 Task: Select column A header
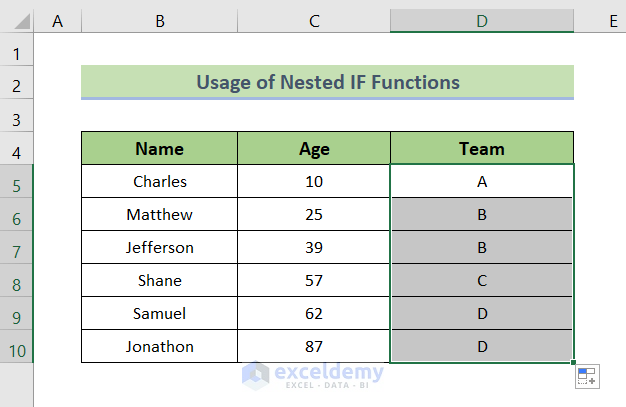[57, 20]
